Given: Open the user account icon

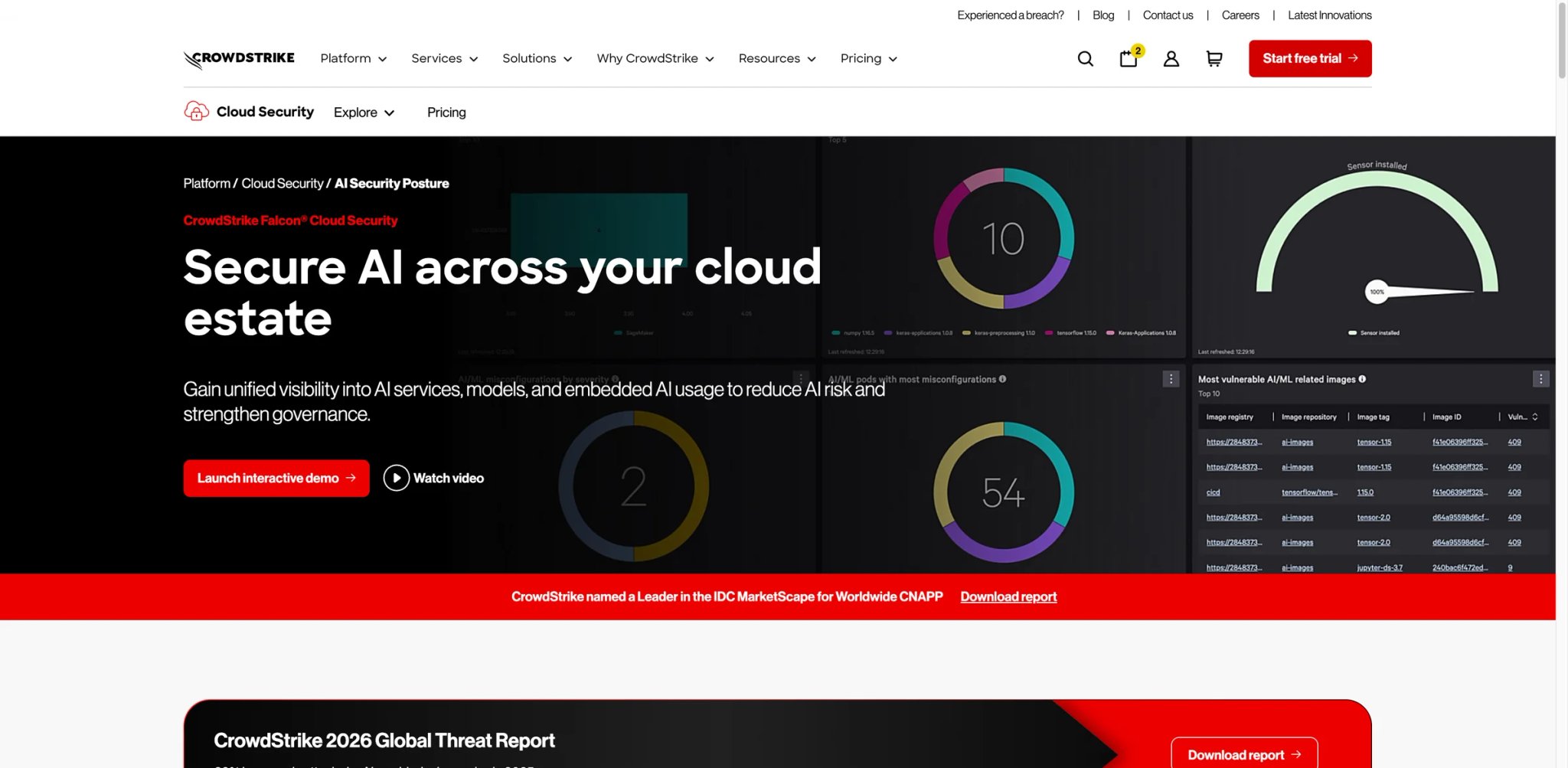Looking at the screenshot, I should click(x=1171, y=59).
